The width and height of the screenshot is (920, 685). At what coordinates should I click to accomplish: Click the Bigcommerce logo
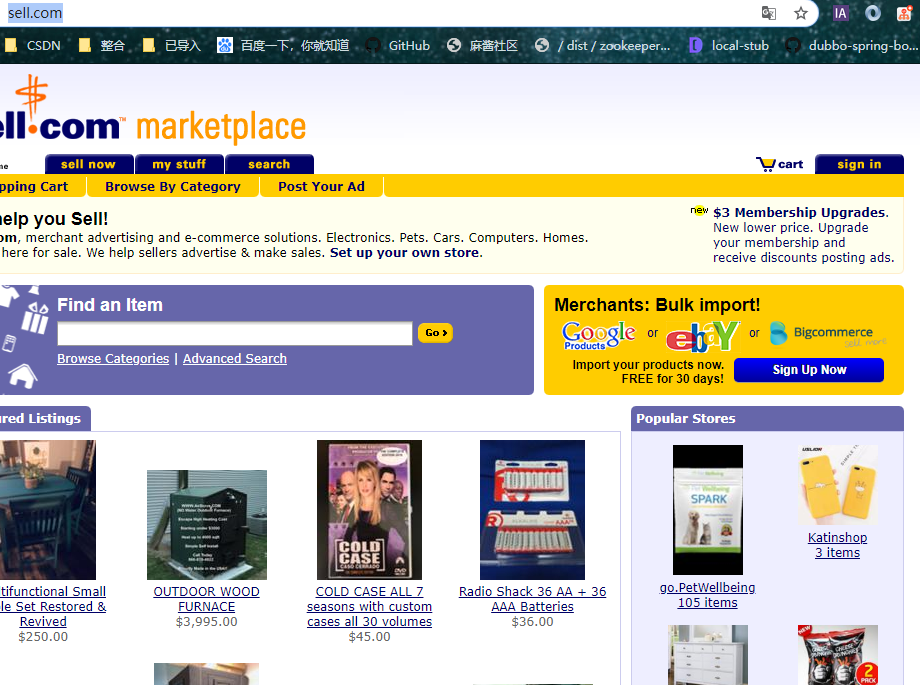[x=827, y=333]
